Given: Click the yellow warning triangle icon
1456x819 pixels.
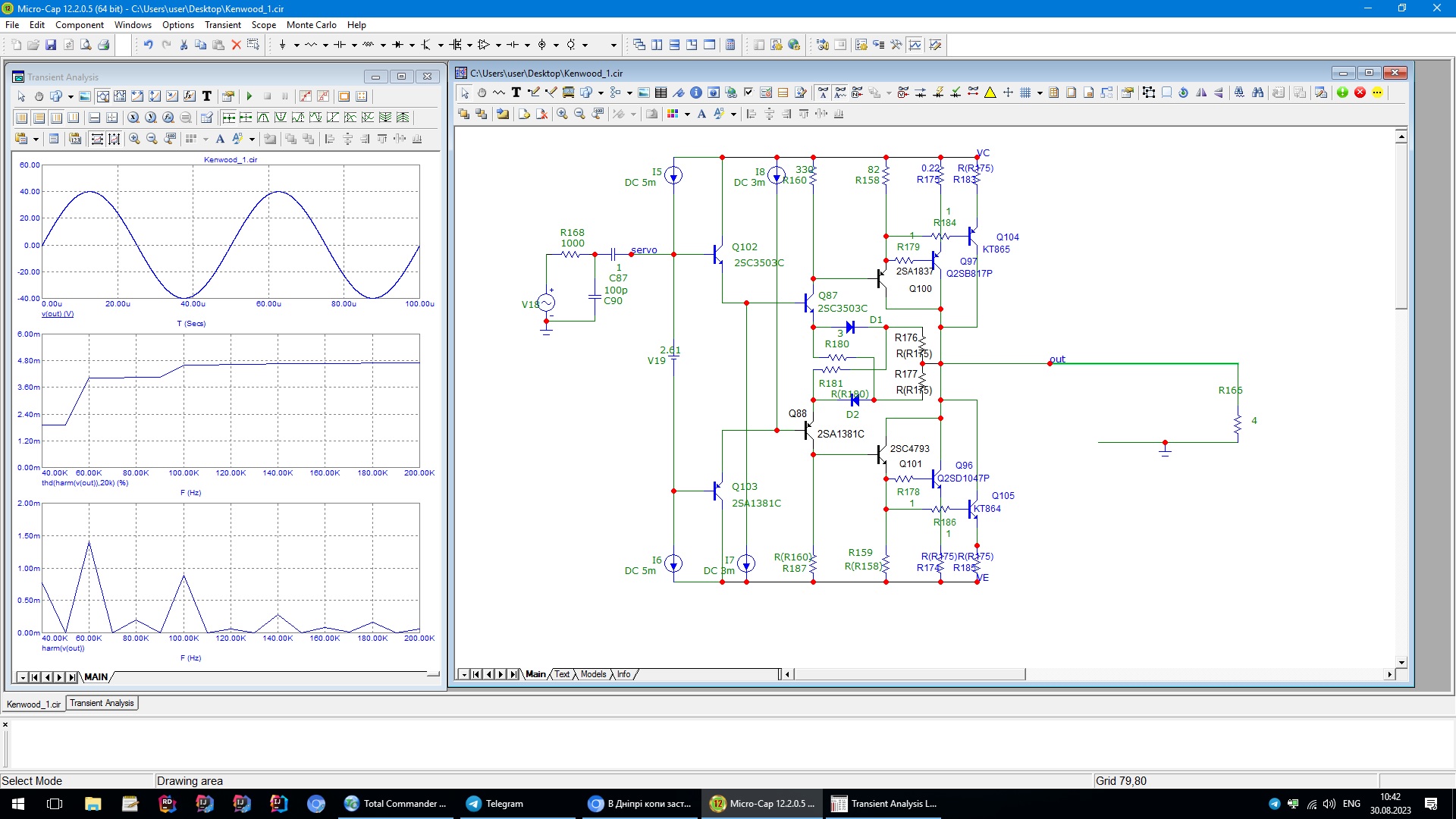Looking at the screenshot, I should point(990,93).
